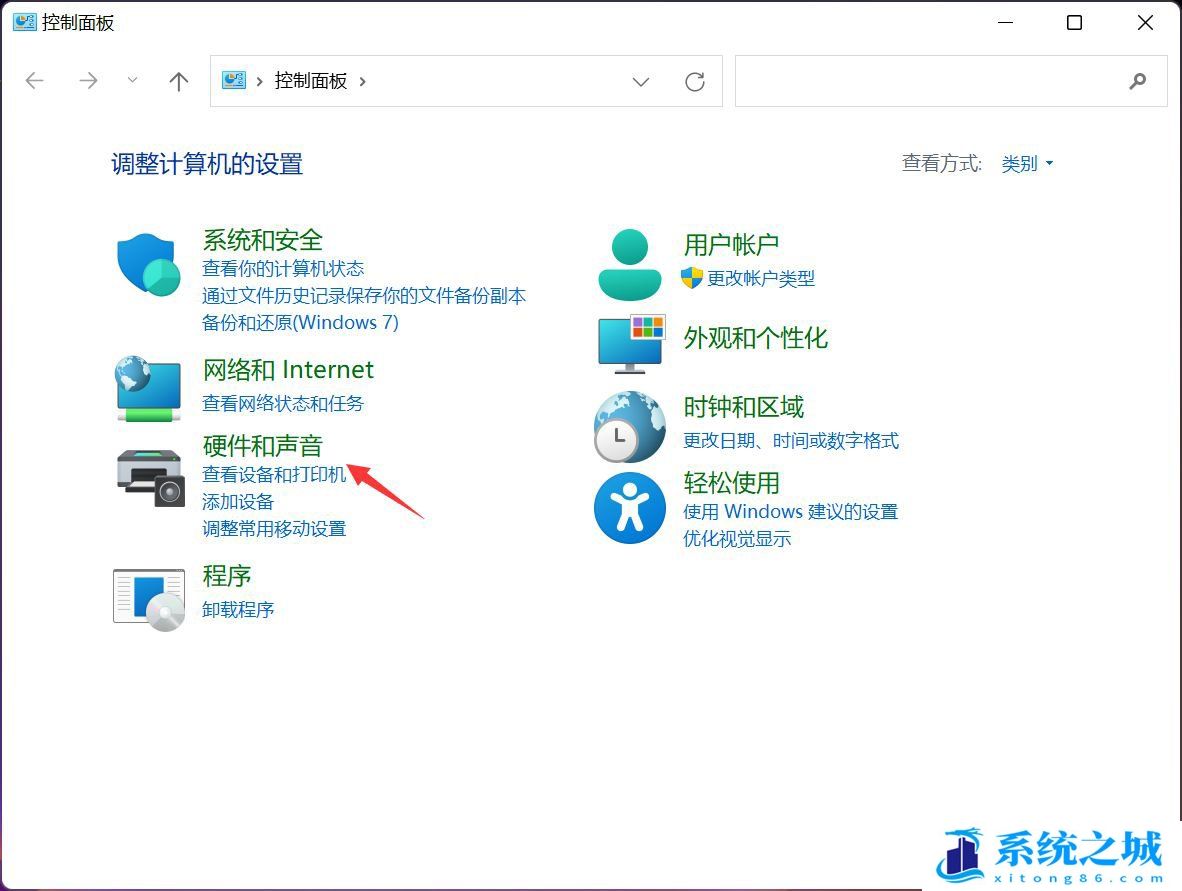Click the 外观和个性化 monitor icon
The width and height of the screenshot is (1182, 891).
(x=629, y=344)
